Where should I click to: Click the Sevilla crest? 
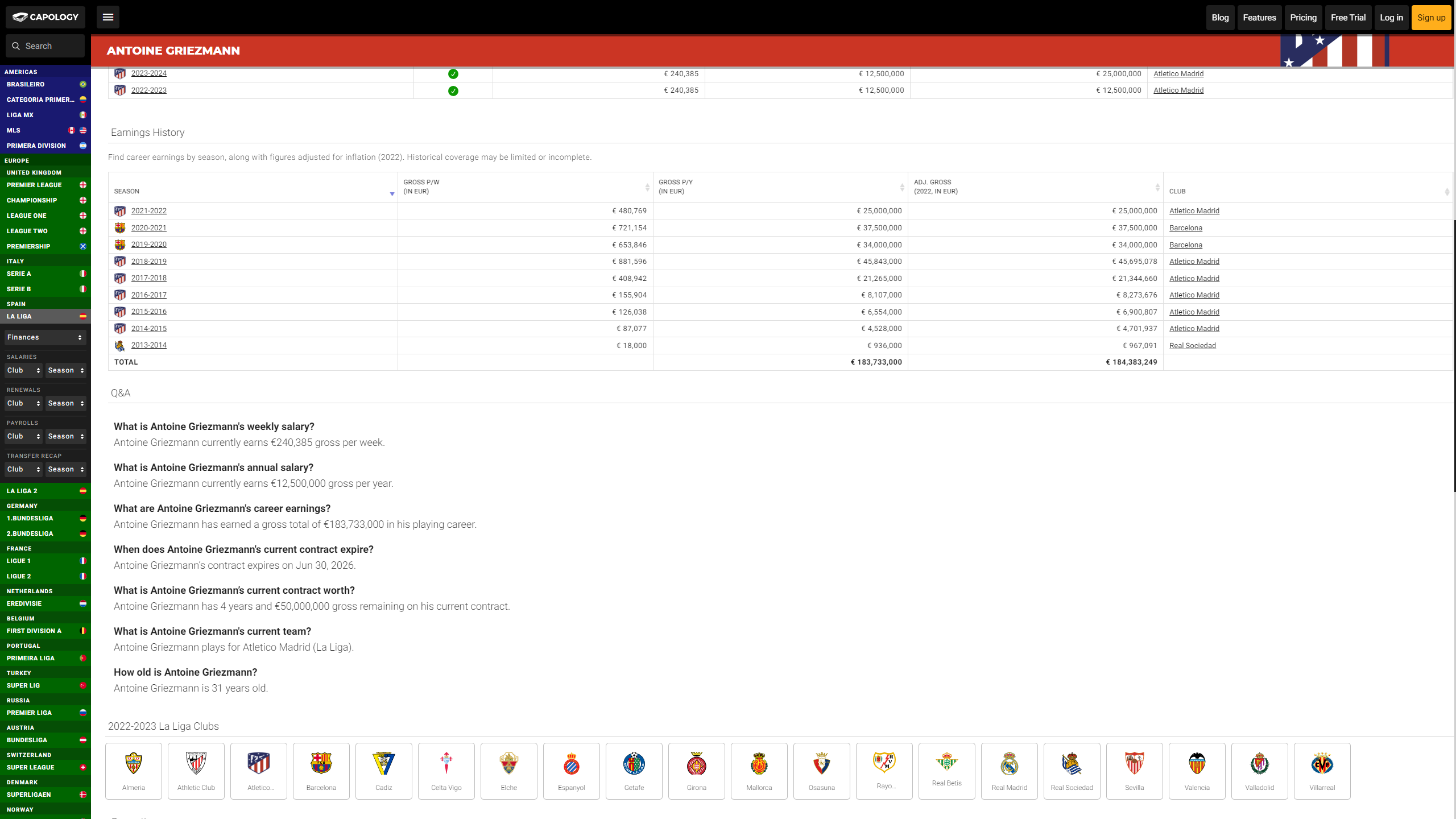point(1135,763)
